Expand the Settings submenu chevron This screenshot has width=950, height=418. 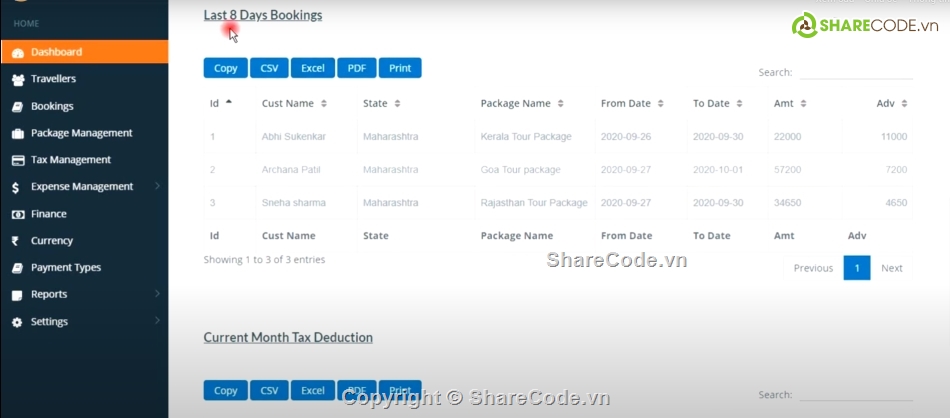tap(157, 321)
